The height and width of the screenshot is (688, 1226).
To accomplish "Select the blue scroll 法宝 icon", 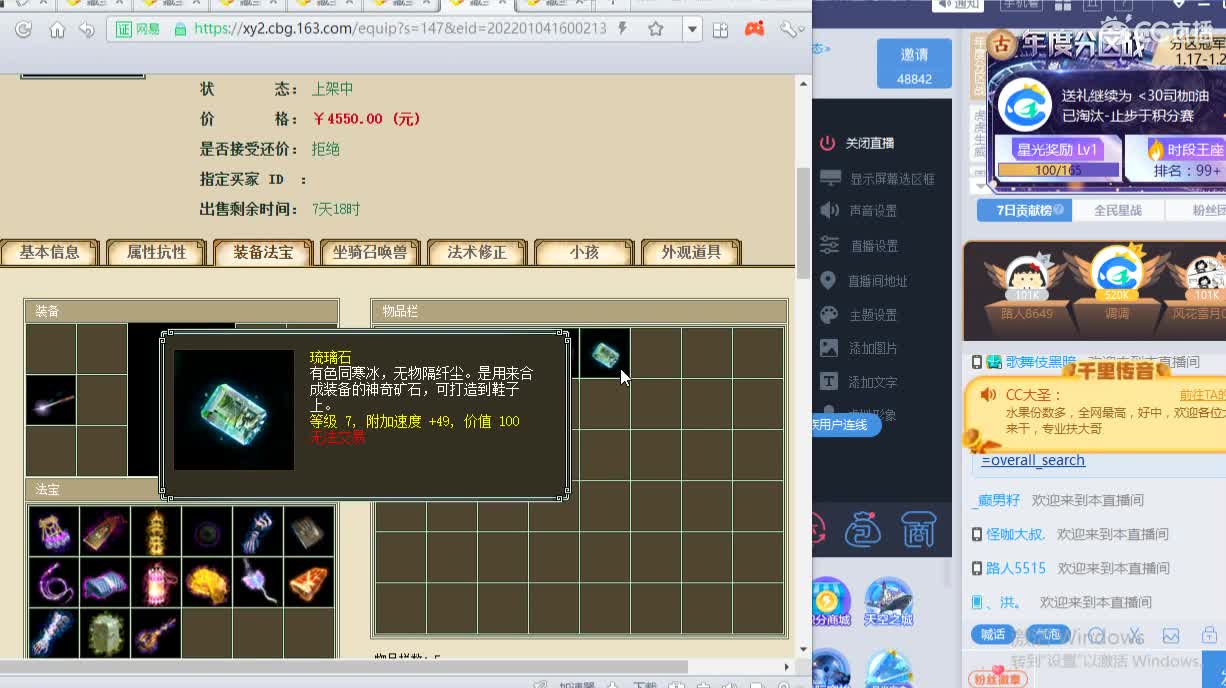I will tap(105, 582).
